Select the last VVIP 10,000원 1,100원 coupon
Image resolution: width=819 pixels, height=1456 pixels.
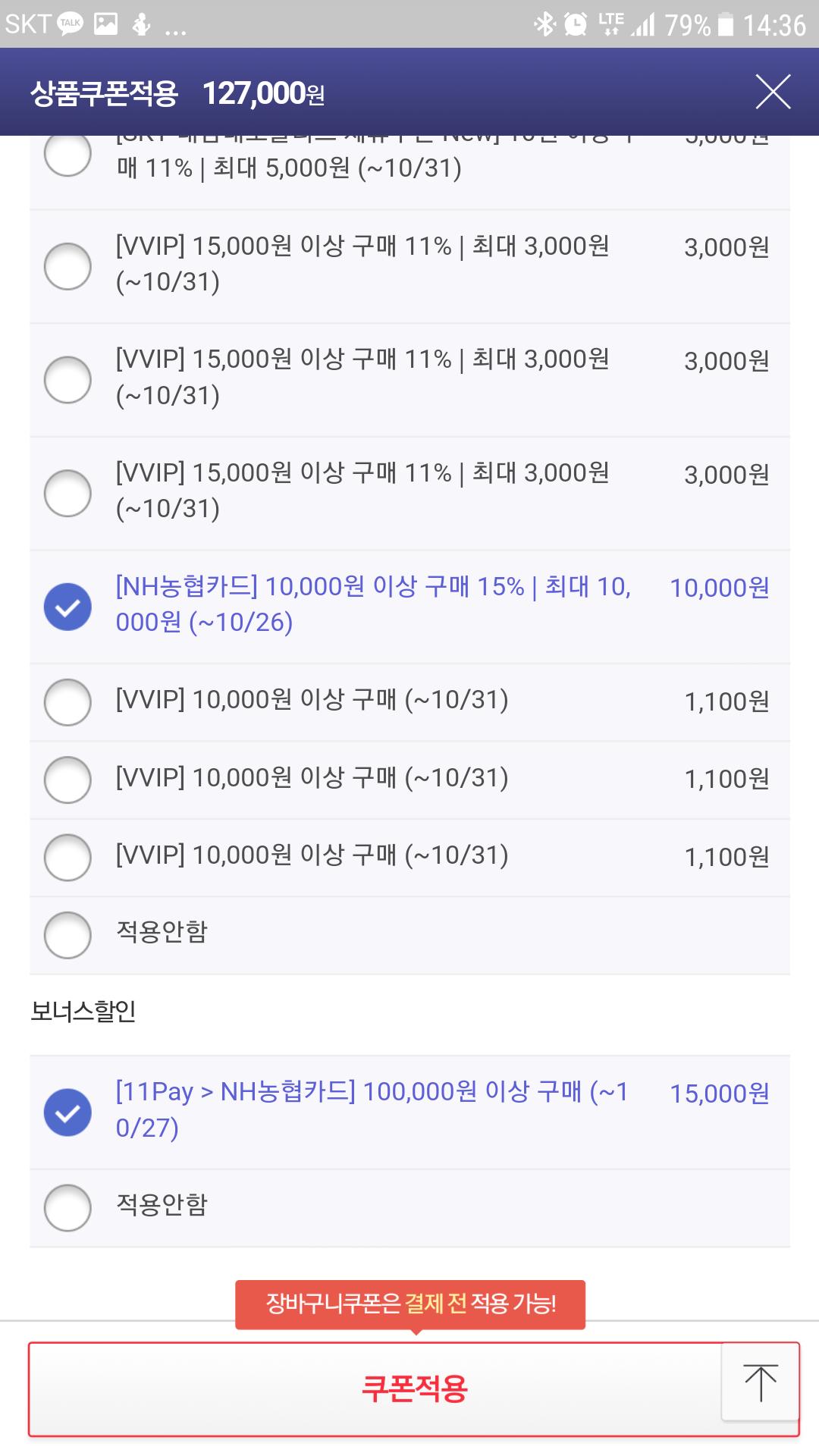click(x=409, y=858)
